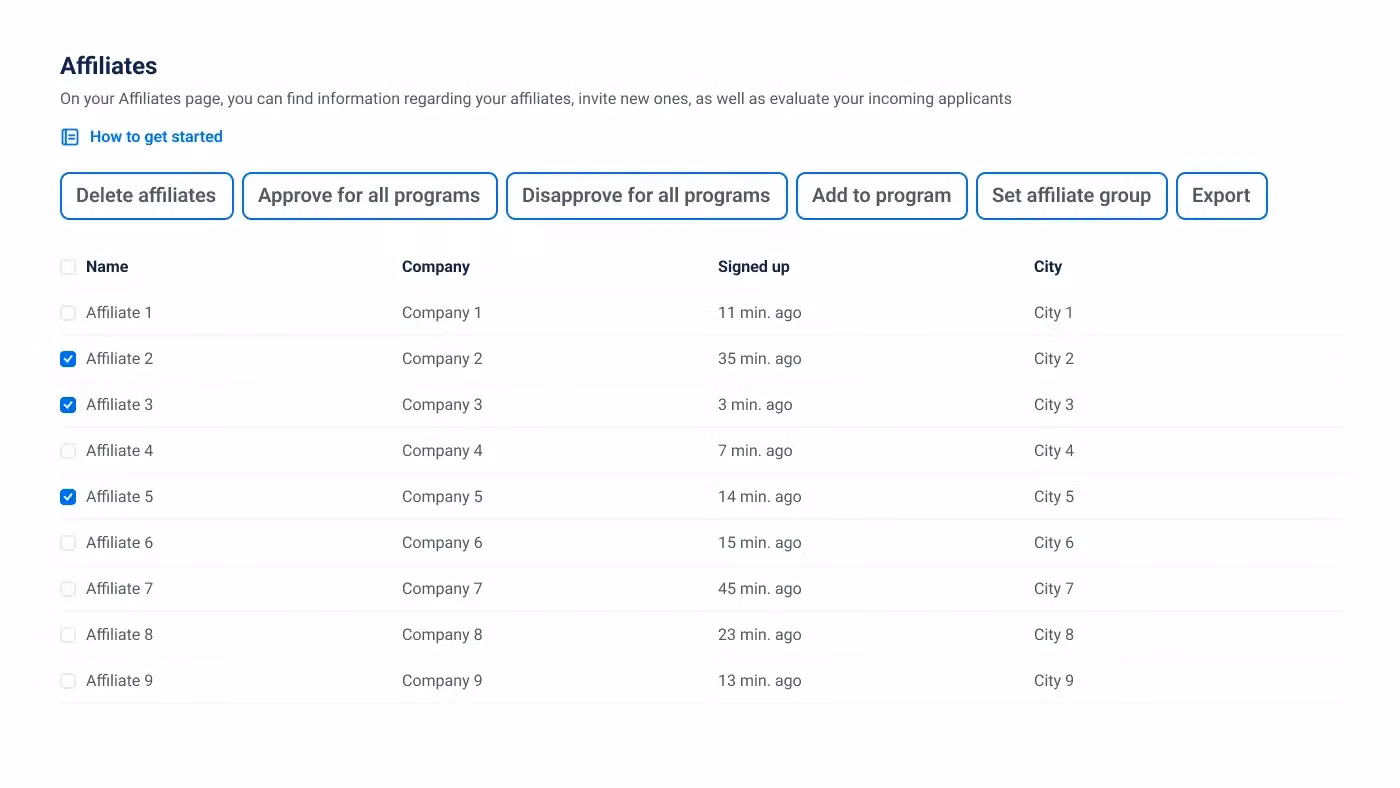Check the Affiliate 1 checkbox
The width and height of the screenshot is (1400, 788).
coord(68,313)
